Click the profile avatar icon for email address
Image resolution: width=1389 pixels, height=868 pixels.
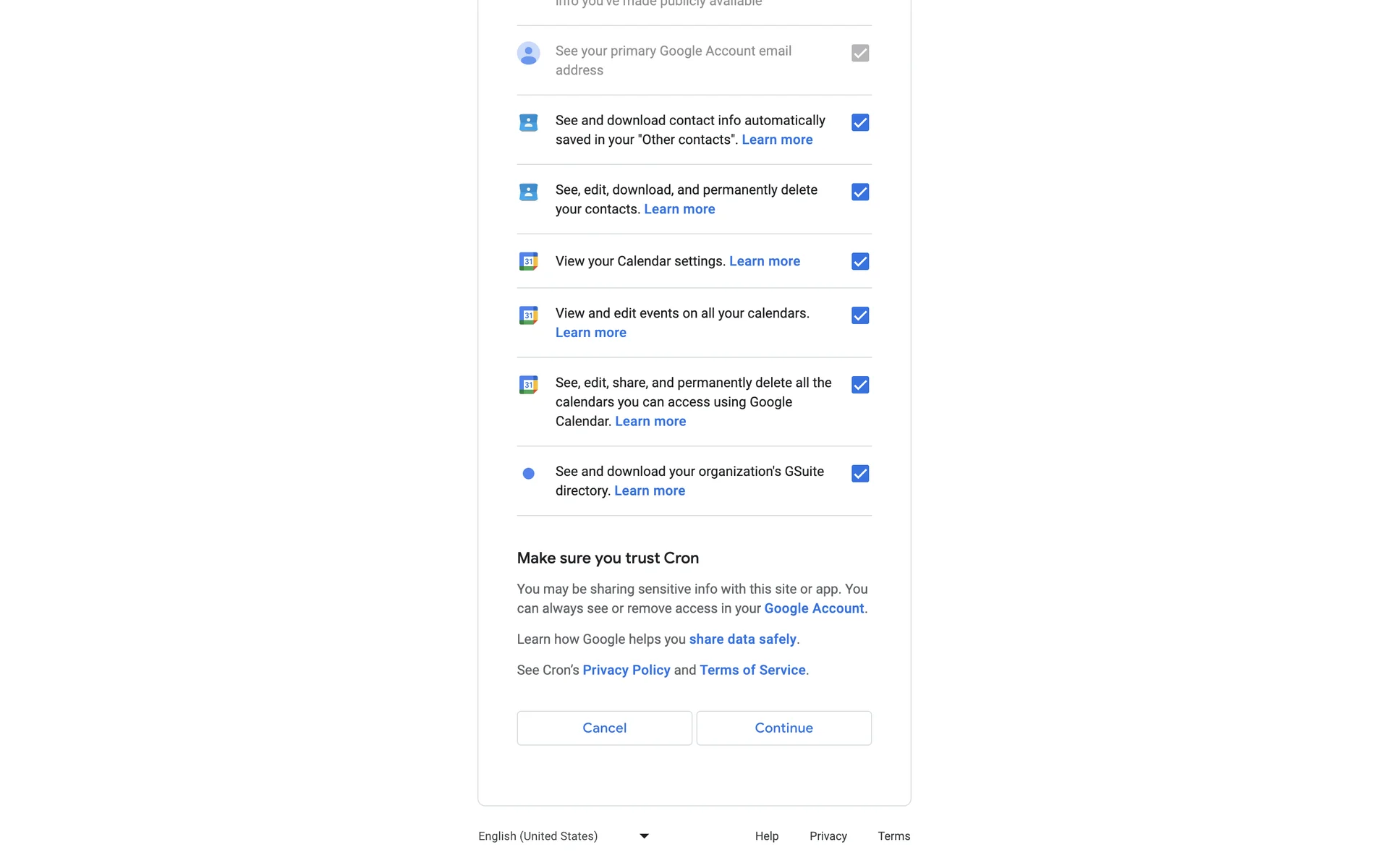pyautogui.click(x=528, y=53)
